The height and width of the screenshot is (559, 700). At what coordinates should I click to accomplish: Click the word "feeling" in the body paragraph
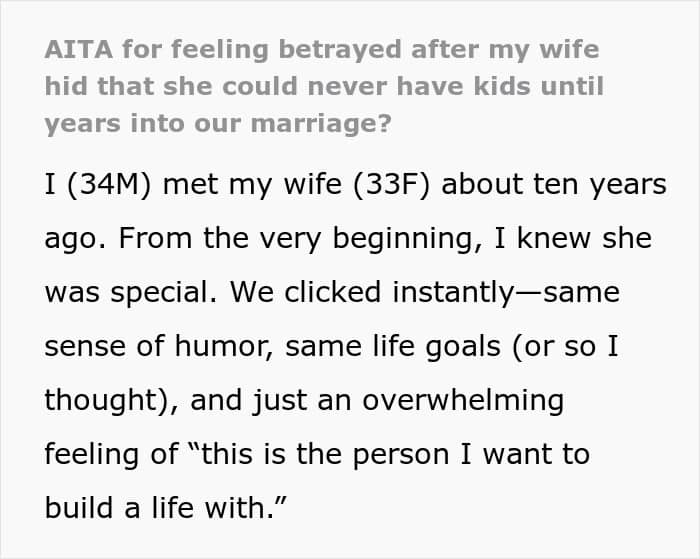(x=92, y=455)
